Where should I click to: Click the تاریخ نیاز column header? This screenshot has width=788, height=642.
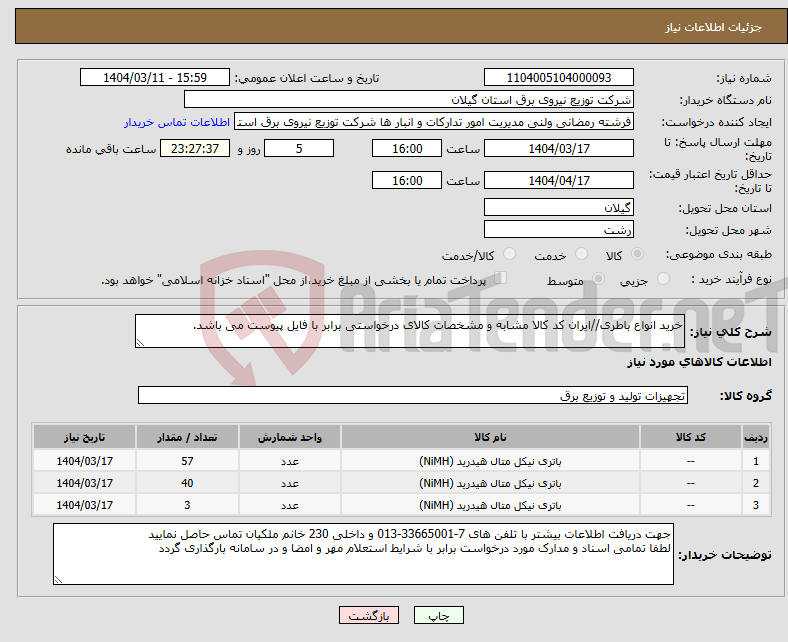[84, 437]
